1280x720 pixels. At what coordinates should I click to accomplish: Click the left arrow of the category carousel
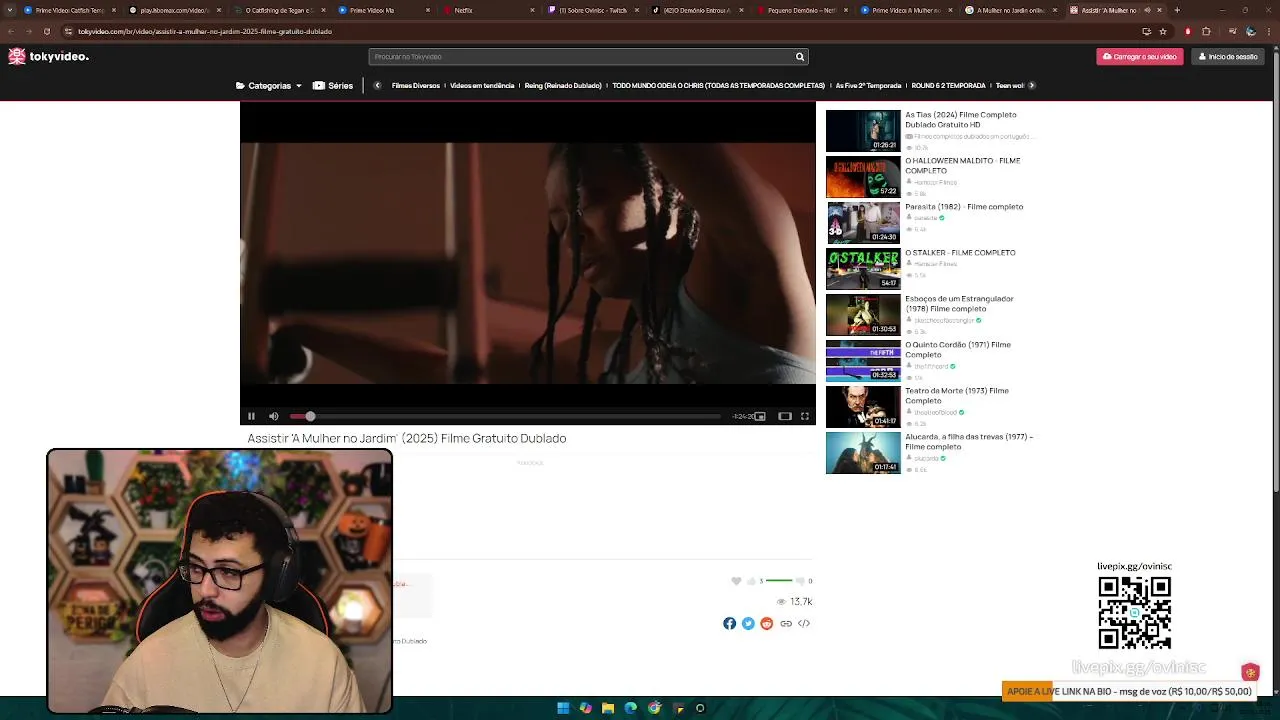[377, 86]
